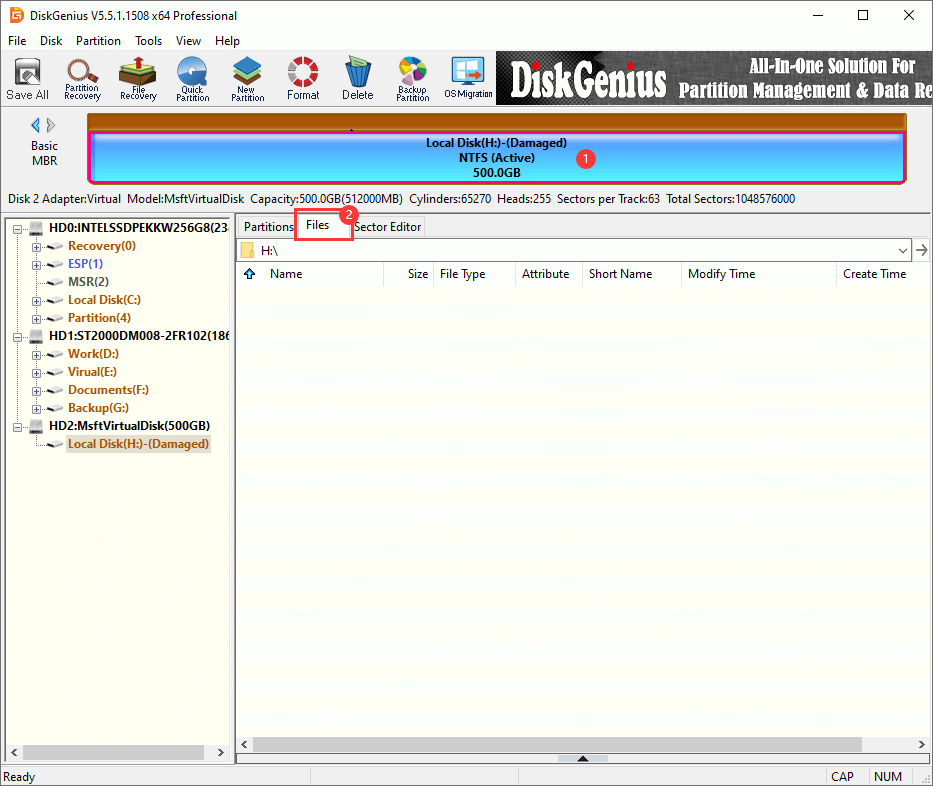Click the Format toolbar icon
This screenshot has width=933, height=786.
pos(303,79)
